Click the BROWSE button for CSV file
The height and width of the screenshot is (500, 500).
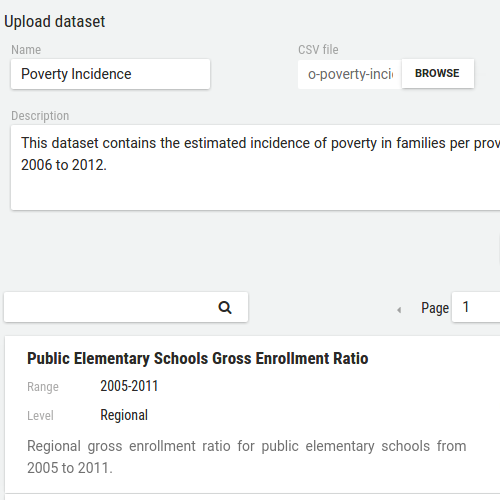coord(438,73)
